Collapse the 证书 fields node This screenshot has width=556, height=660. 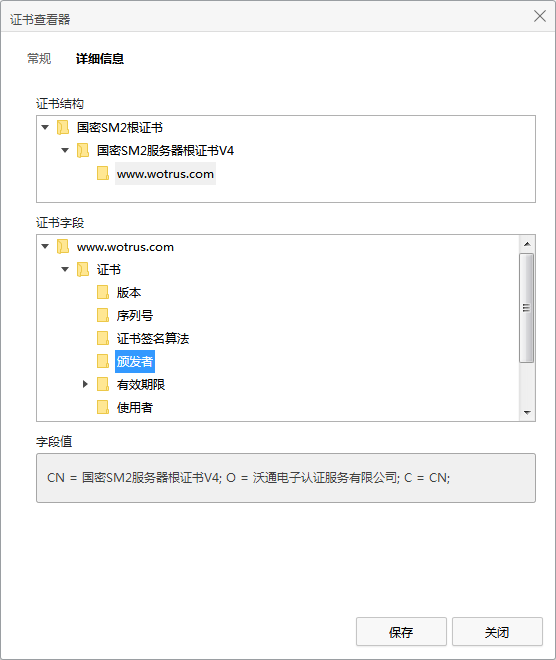pos(65,269)
